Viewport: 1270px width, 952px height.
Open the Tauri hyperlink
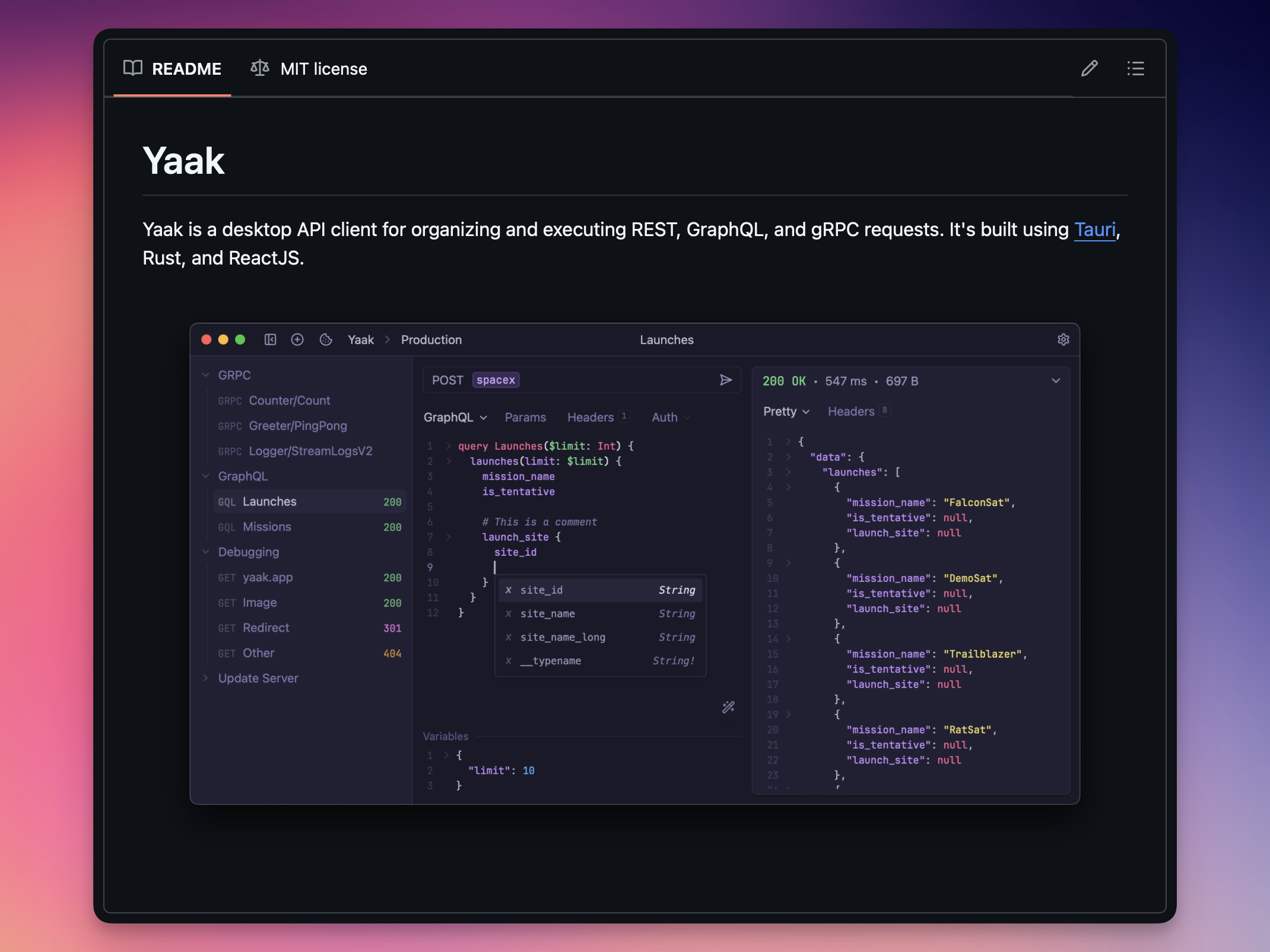pos(1095,230)
